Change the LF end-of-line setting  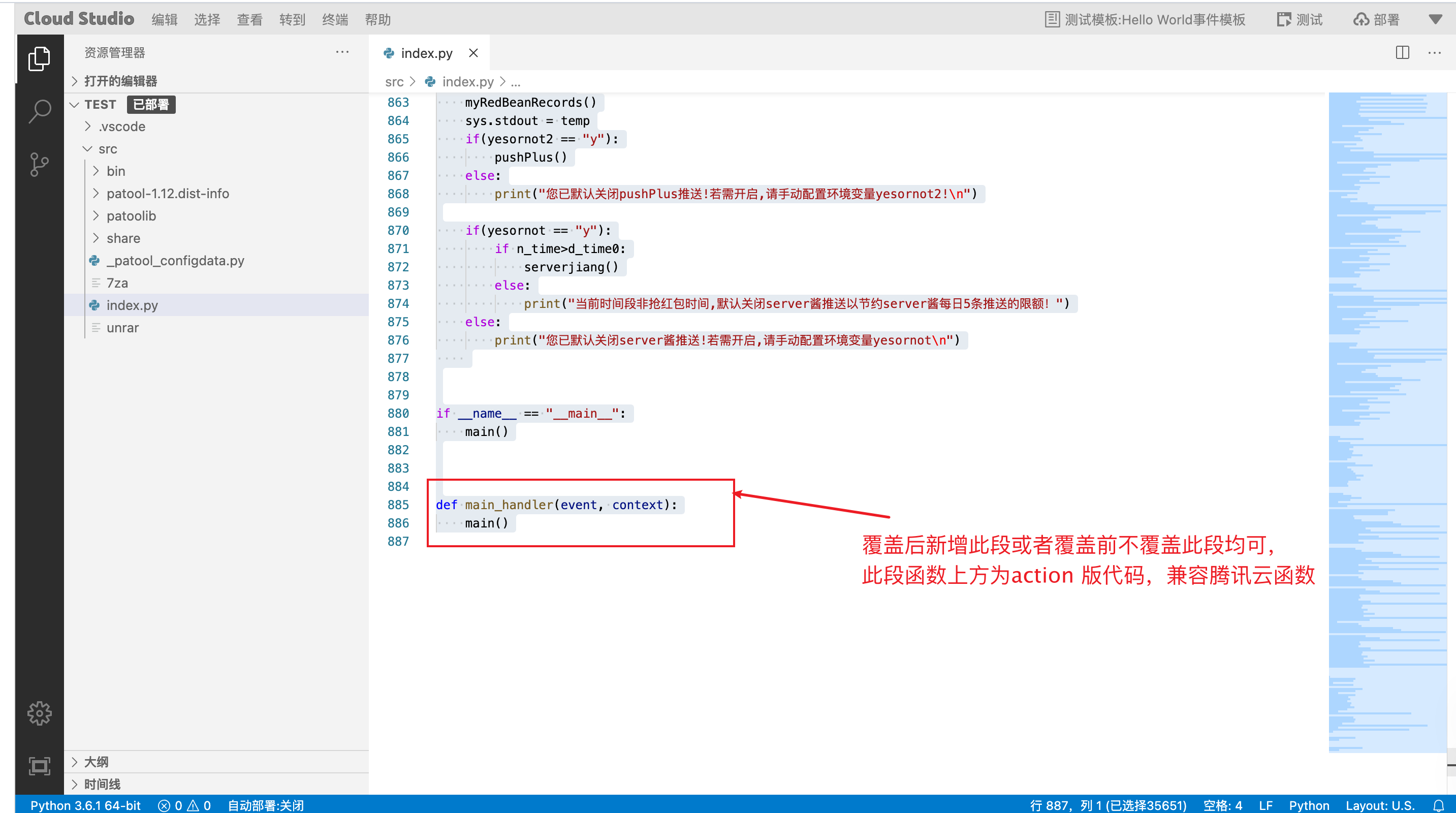[x=1265, y=805]
